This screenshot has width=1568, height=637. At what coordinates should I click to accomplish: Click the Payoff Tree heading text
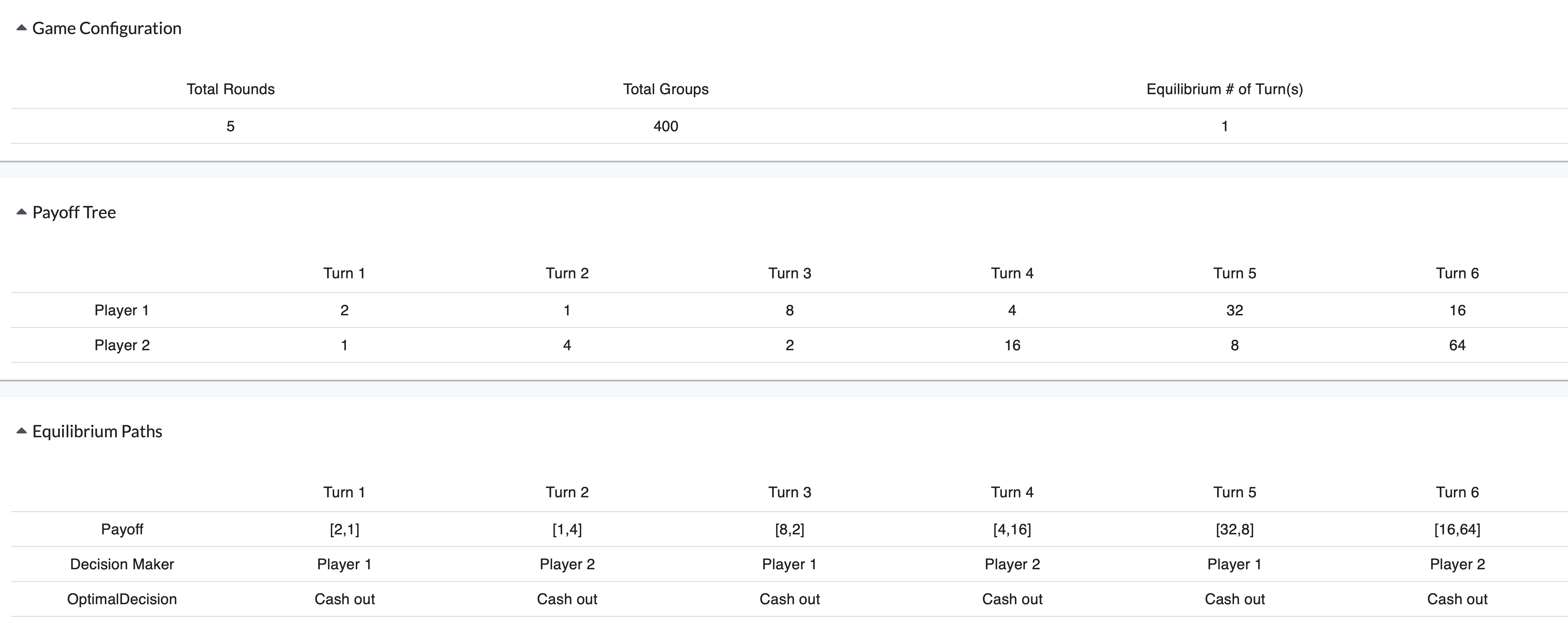(74, 212)
